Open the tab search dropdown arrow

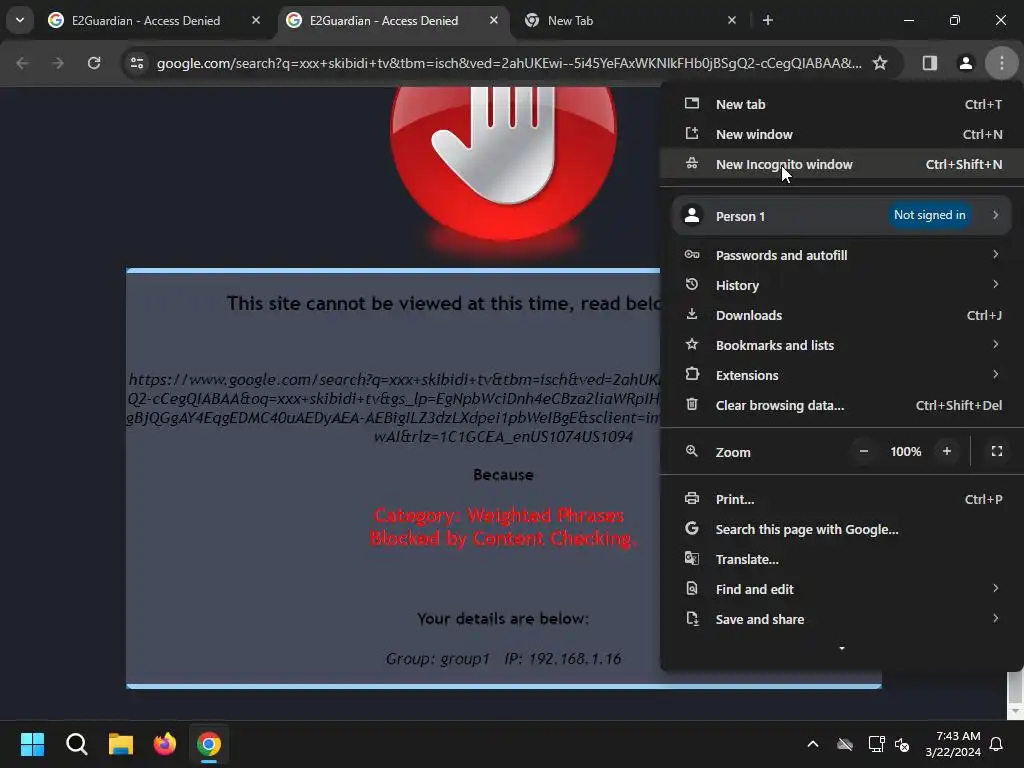[20, 20]
